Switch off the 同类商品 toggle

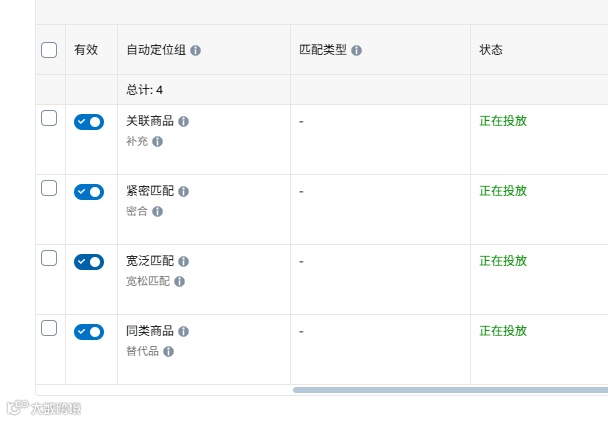(x=89, y=332)
